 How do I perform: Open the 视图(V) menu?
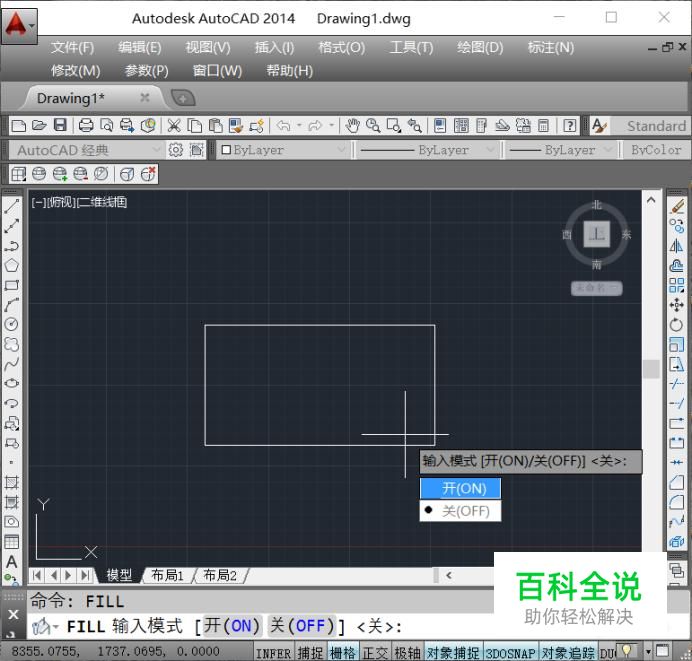pyautogui.click(x=208, y=47)
